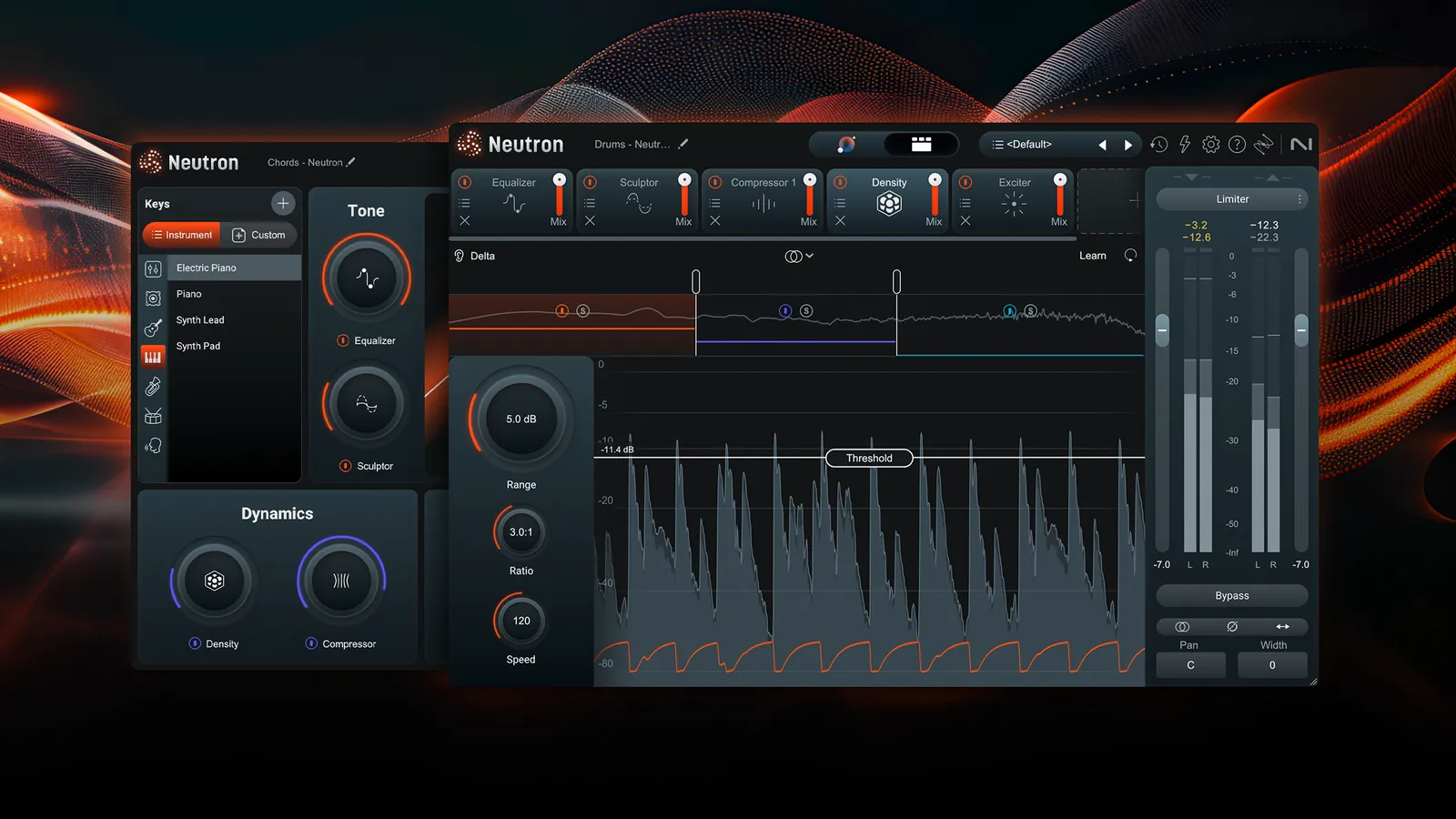
Task: Click the reset icon next to Learn
Action: point(1130,256)
